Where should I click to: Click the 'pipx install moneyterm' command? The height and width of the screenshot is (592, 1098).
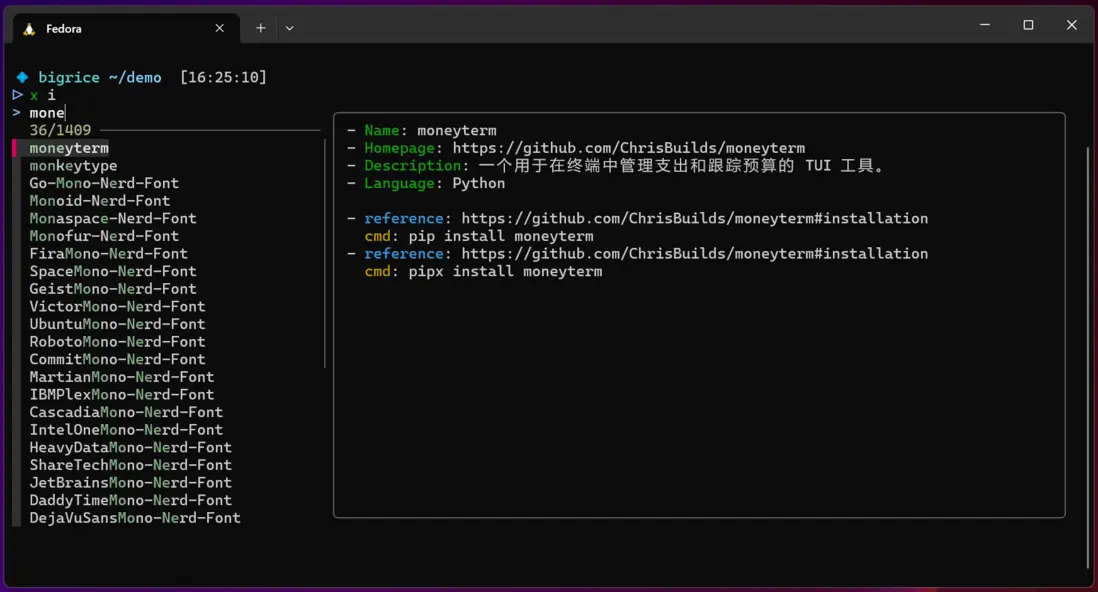coord(505,271)
